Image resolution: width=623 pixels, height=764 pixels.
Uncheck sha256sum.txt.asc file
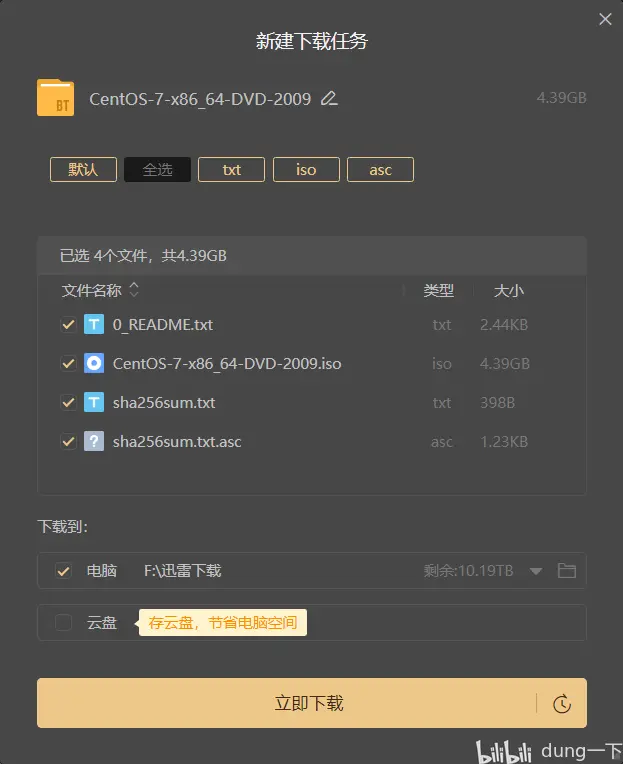[69, 441]
